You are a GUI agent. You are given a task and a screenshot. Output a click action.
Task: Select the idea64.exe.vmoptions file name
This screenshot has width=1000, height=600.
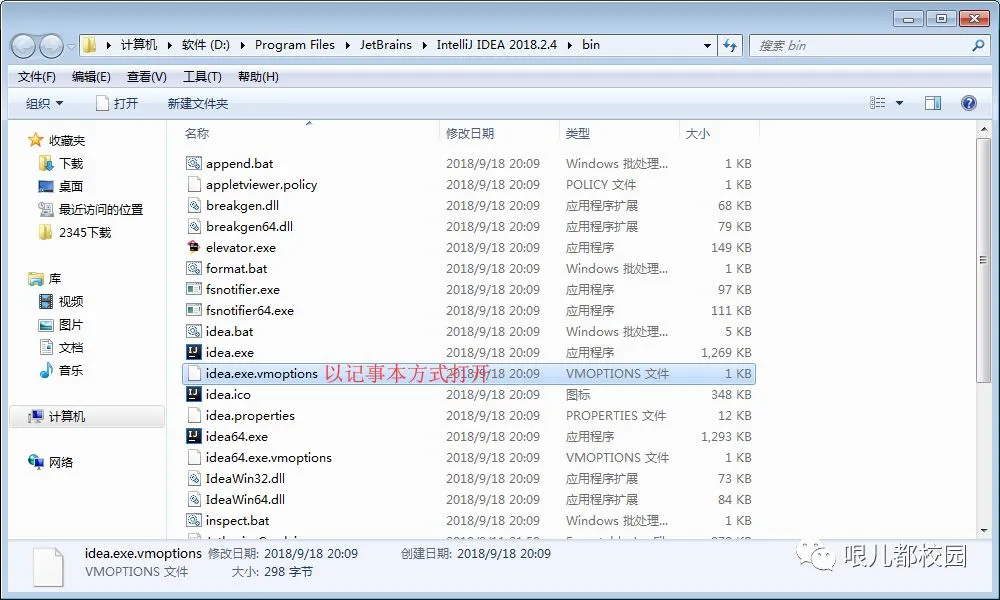tap(268, 458)
